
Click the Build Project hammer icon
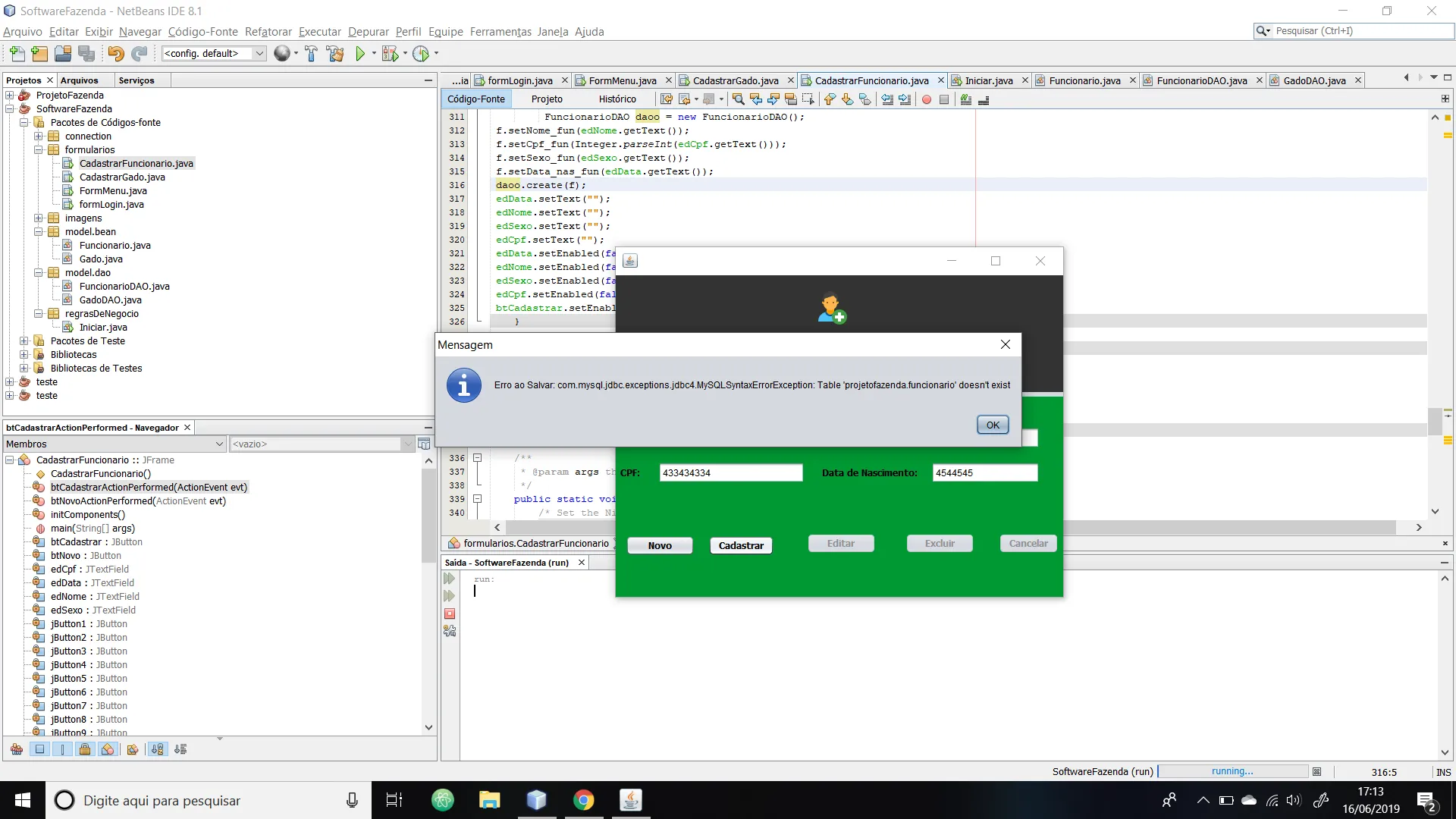click(311, 54)
